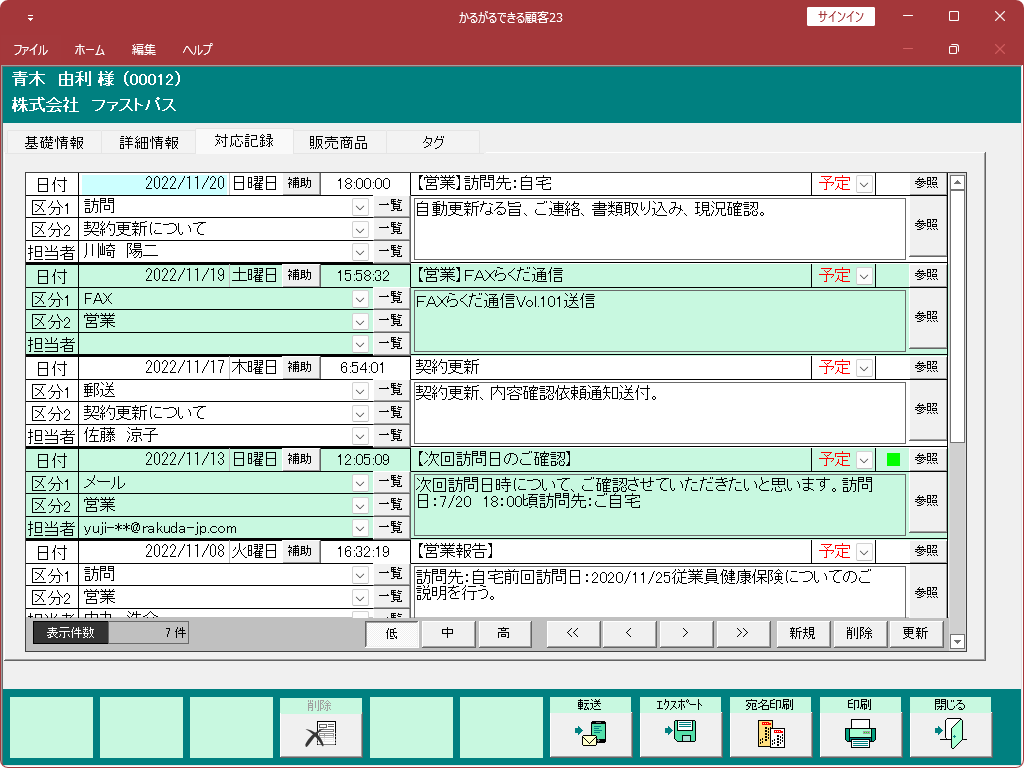Viewport: 1024px width, 768px height.
Task: Click the greyed 削除 delete icon
Action: point(321,734)
